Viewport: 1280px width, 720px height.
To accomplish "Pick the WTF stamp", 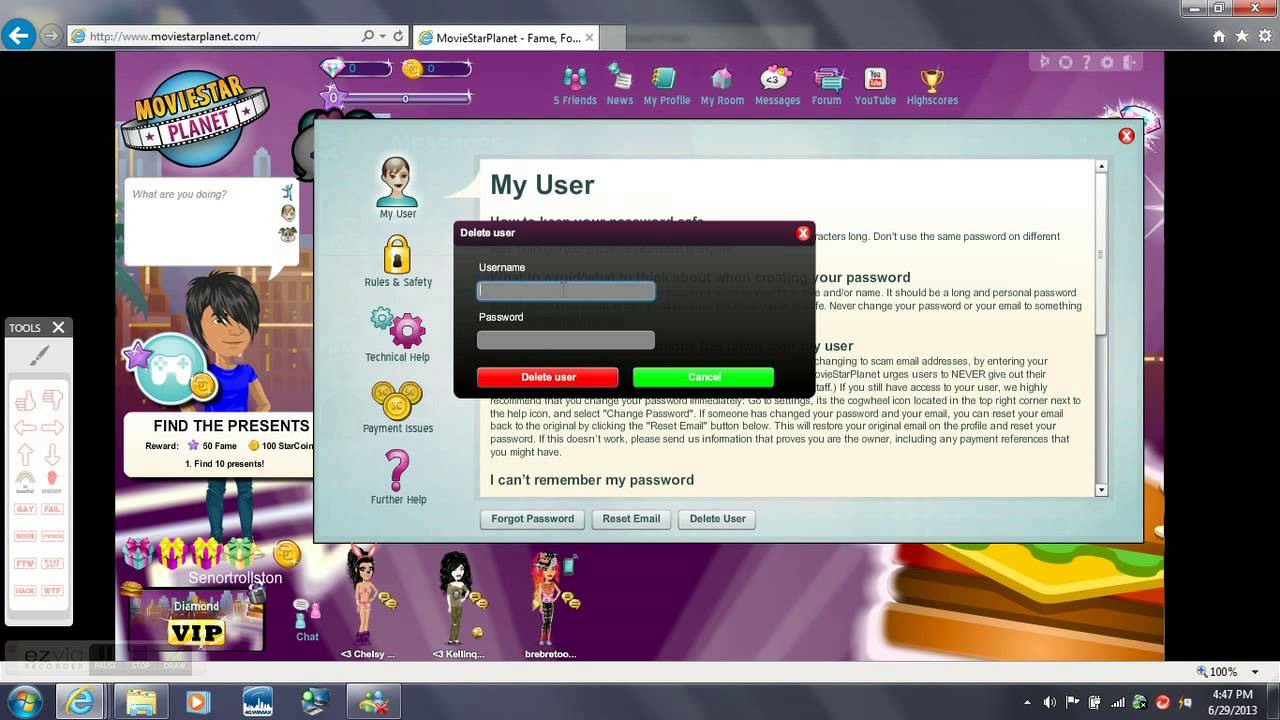I will (53, 591).
